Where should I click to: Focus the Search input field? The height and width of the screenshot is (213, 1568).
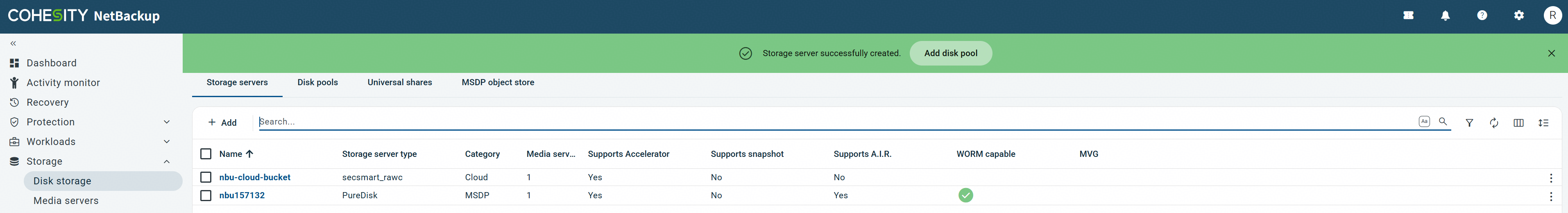click(x=837, y=122)
